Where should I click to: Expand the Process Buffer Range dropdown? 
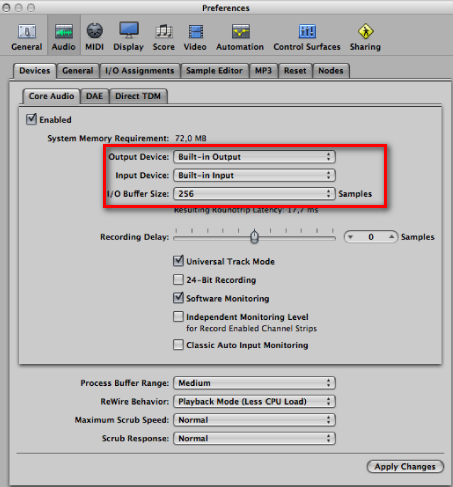click(254, 383)
